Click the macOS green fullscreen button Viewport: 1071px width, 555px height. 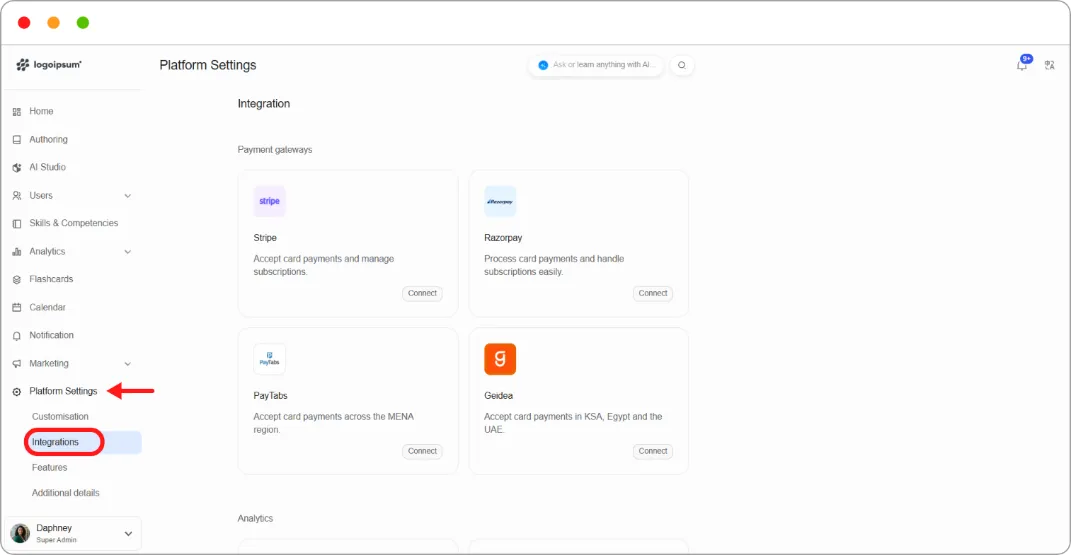[83, 23]
